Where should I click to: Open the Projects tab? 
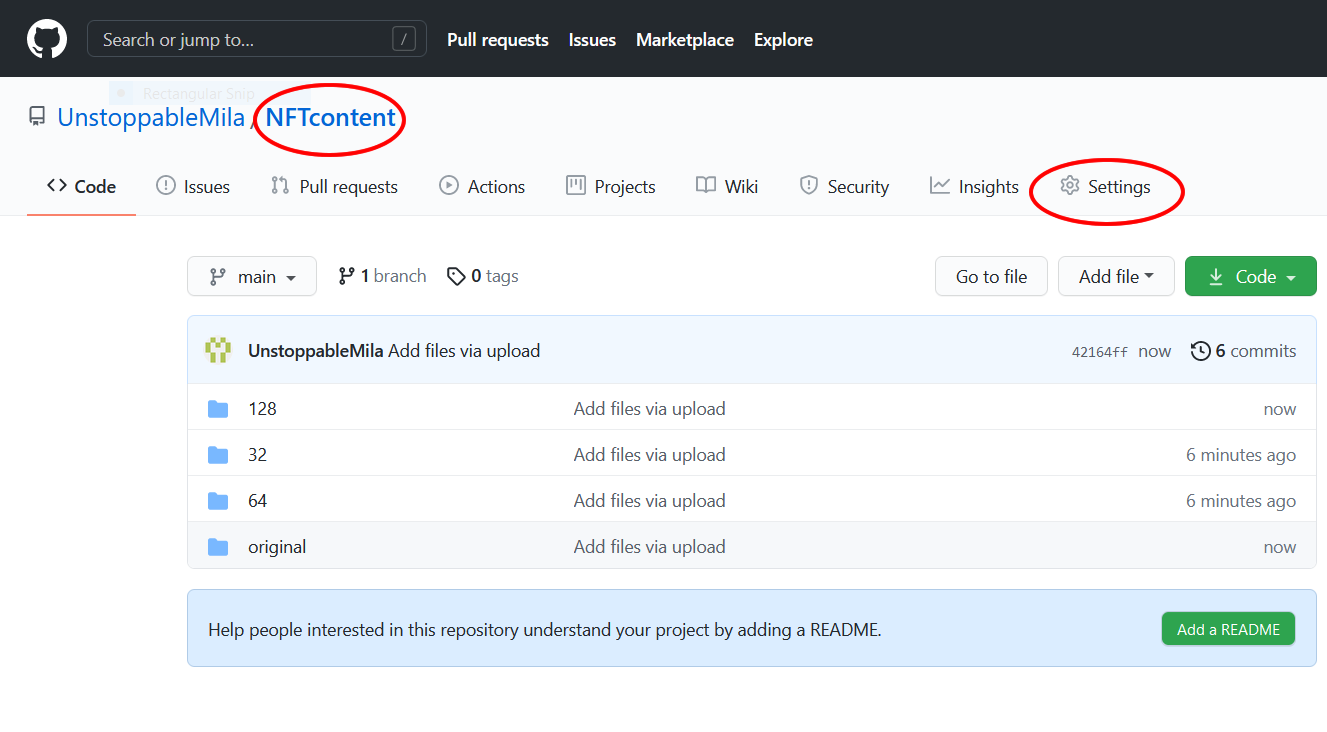[x=610, y=186]
